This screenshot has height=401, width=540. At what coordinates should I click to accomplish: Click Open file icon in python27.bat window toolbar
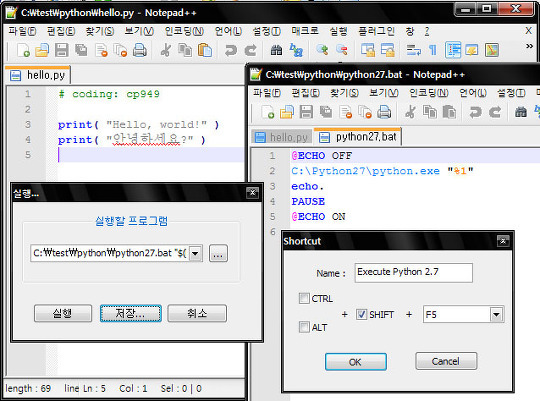(x=287, y=112)
